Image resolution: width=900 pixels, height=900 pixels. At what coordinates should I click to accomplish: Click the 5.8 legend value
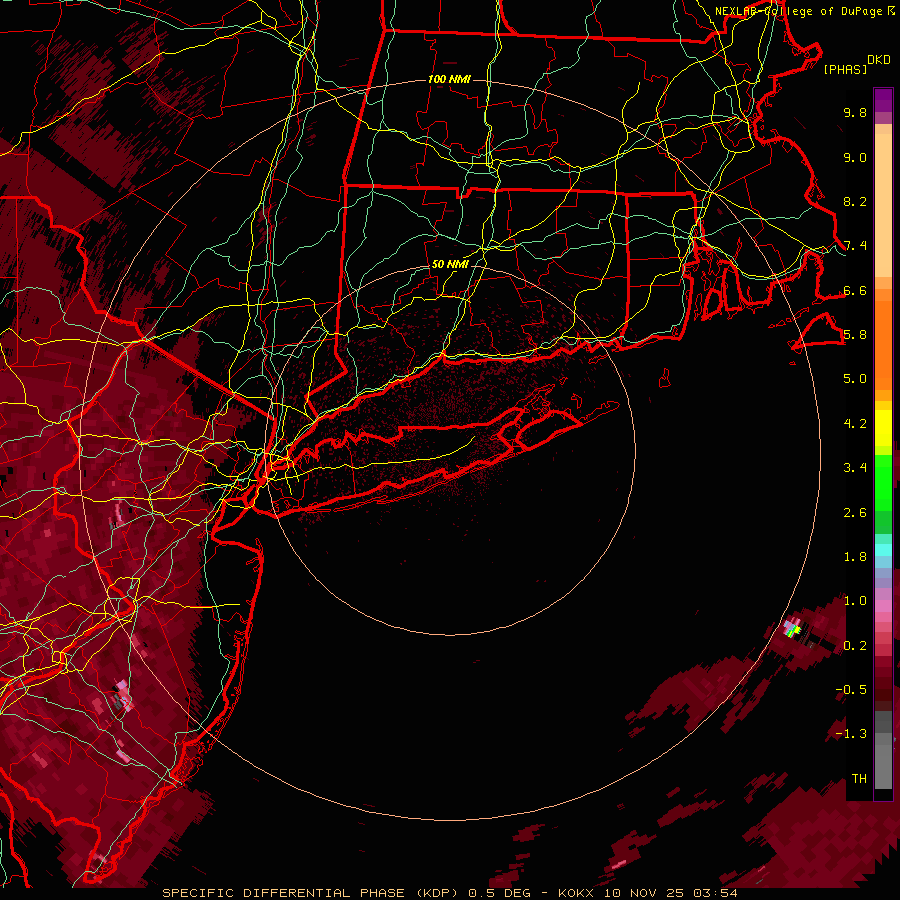coord(855,335)
